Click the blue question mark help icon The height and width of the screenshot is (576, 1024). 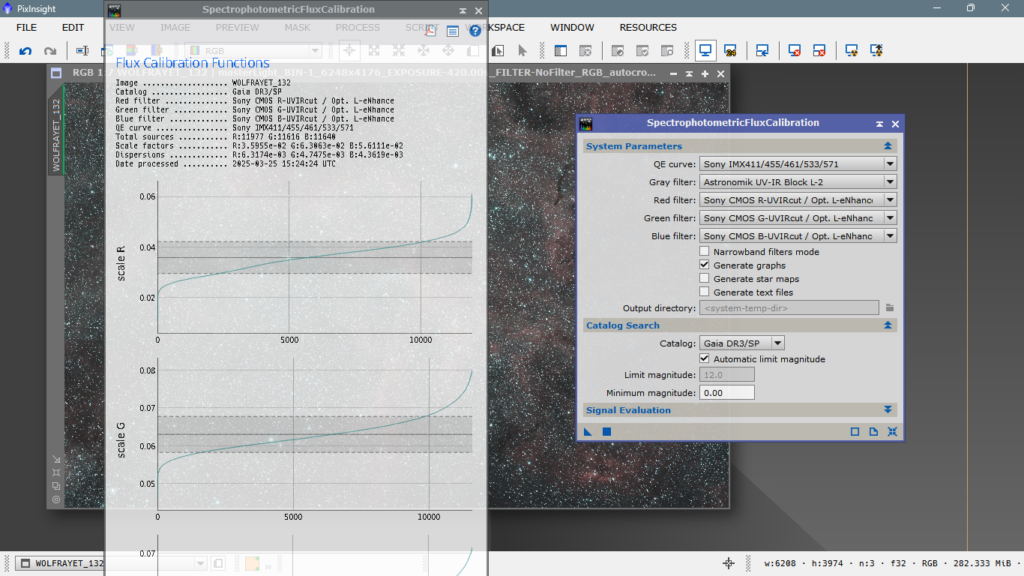pyautogui.click(x=475, y=31)
